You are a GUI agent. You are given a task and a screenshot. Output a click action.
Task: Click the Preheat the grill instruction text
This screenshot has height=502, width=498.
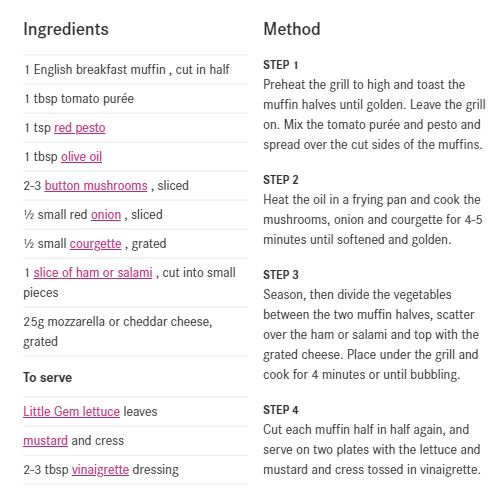(x=374, y=114)
